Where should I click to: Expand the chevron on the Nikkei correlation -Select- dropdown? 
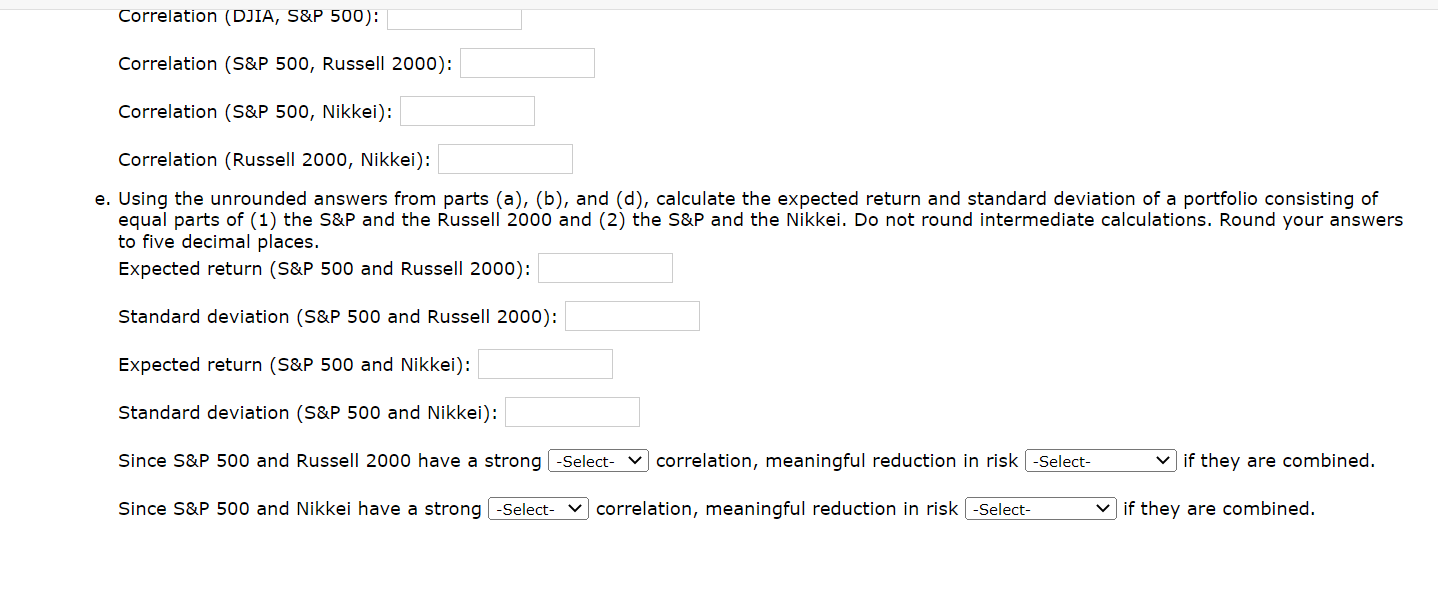[576, 508]
